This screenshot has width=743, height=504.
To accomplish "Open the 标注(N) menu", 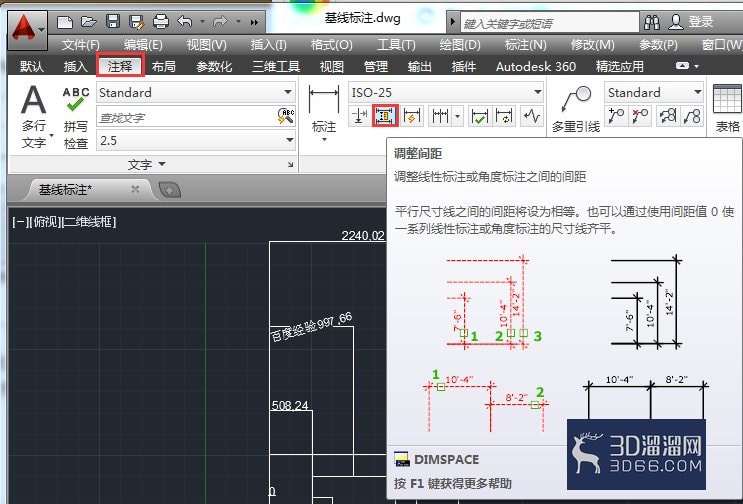I will tap(526, 45).
